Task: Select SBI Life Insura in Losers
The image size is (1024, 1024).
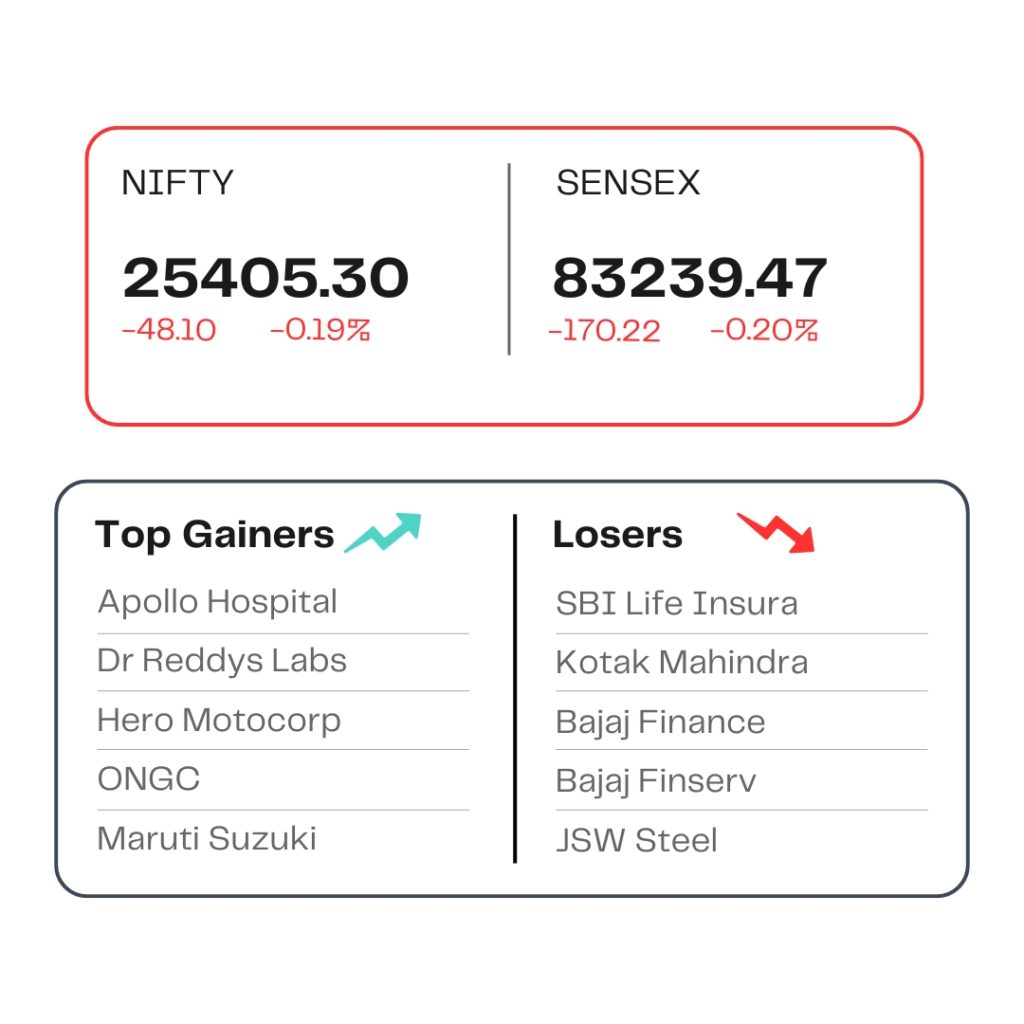Action: click(x=677, y=603)
